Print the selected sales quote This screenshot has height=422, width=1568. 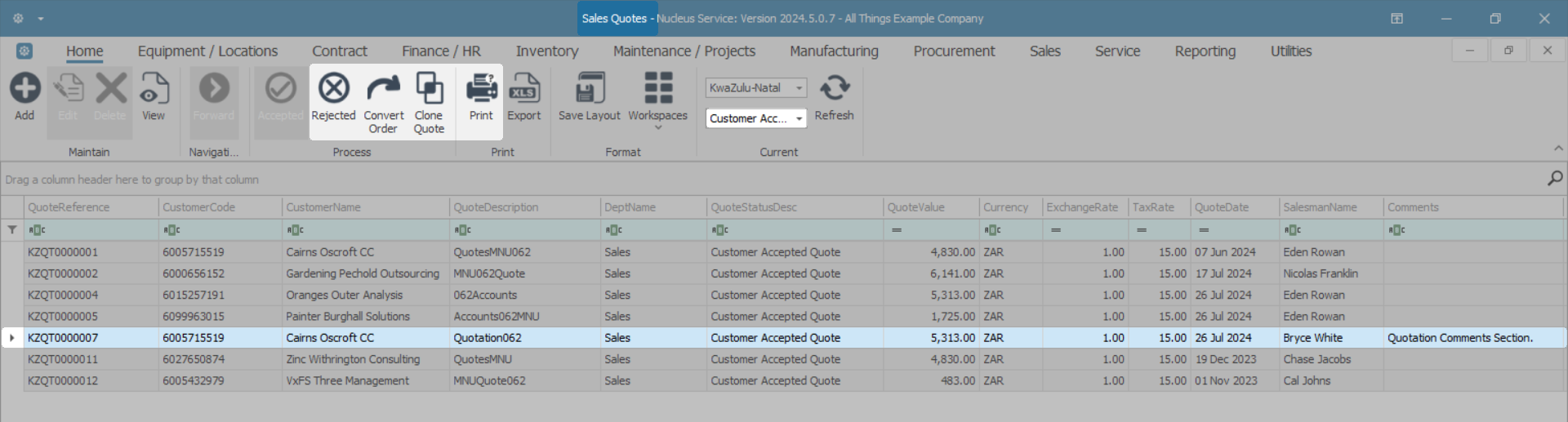point(481,89)
